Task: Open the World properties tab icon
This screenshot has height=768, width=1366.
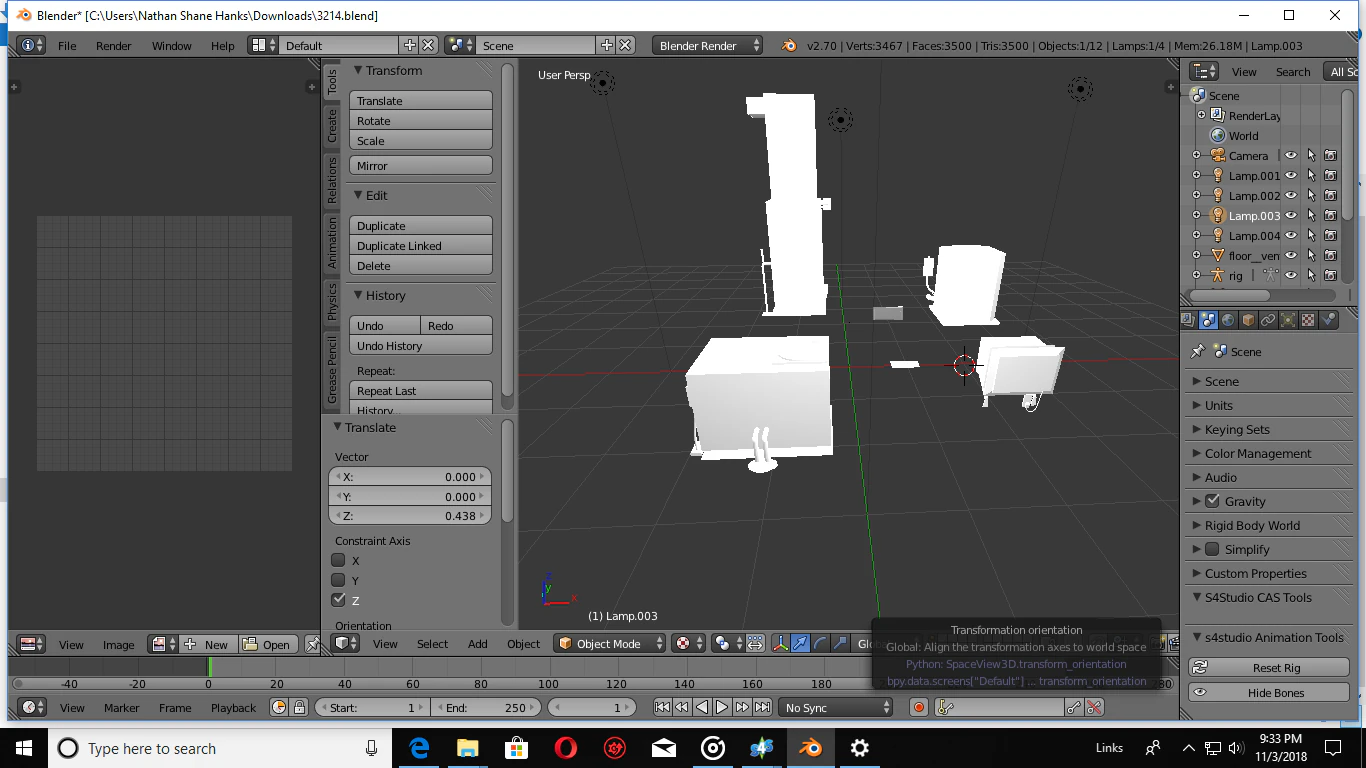Action: [1228, 320]
